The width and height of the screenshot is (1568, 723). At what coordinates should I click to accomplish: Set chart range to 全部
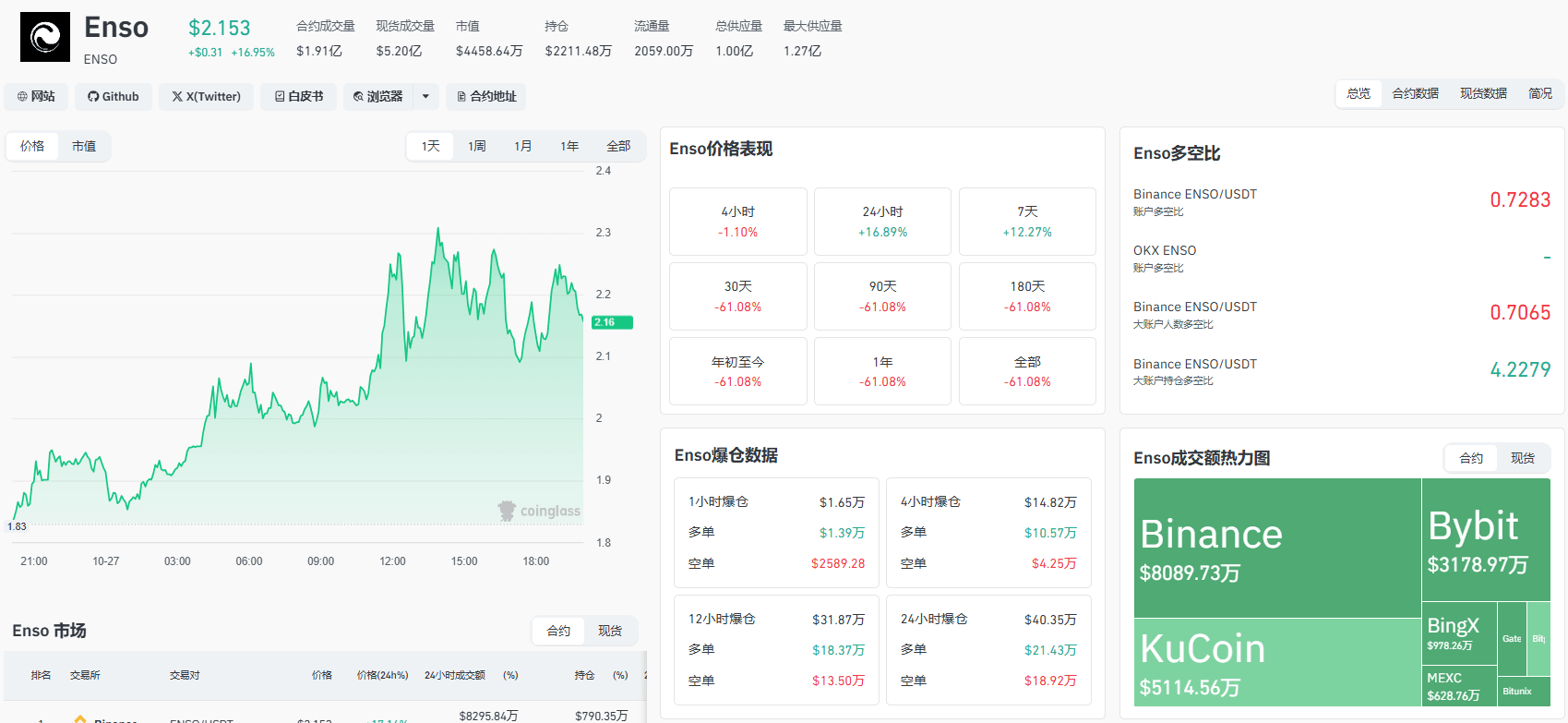click(618, 146)
